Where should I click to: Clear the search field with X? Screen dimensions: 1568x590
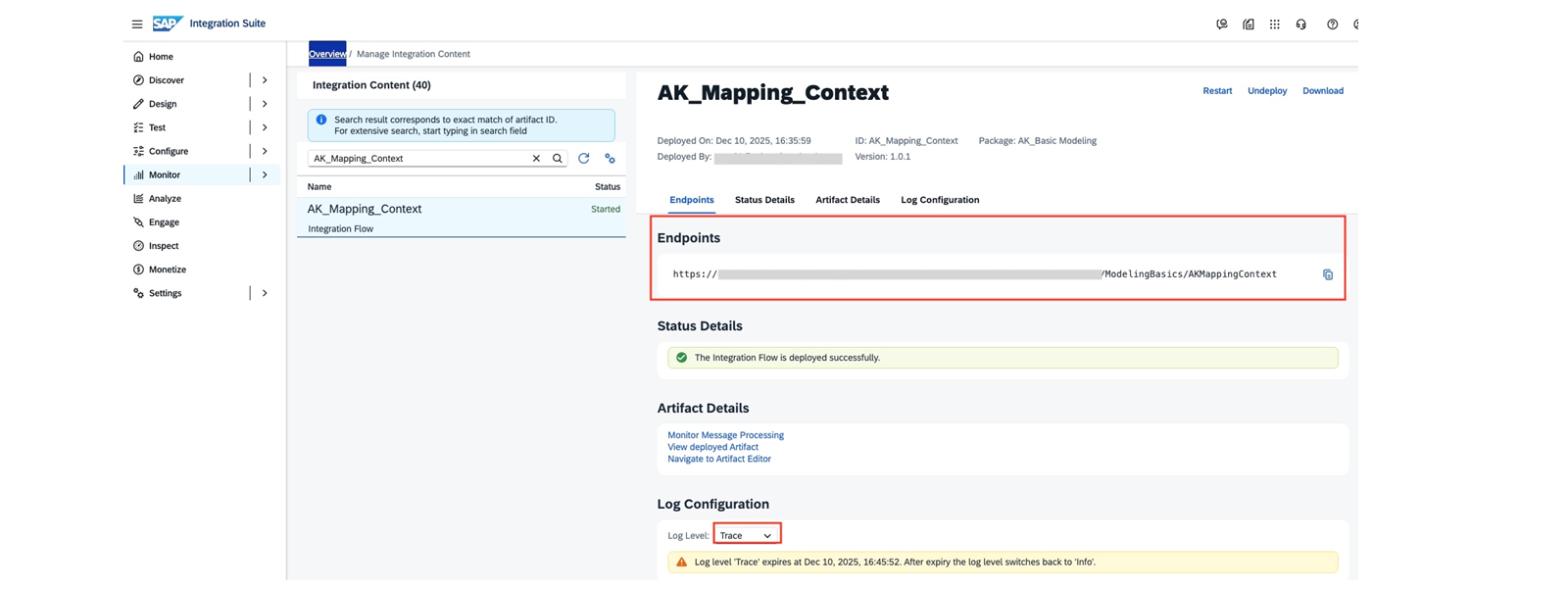[x=536, y=159]
